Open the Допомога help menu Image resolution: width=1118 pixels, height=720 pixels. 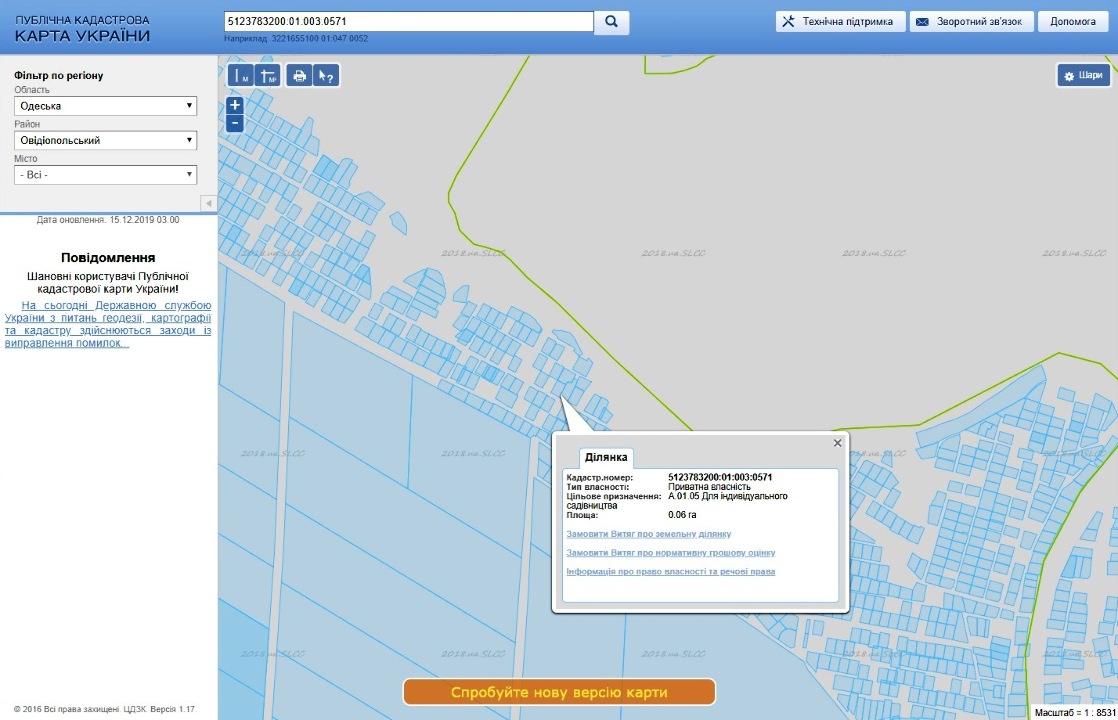click(1073, 21)
